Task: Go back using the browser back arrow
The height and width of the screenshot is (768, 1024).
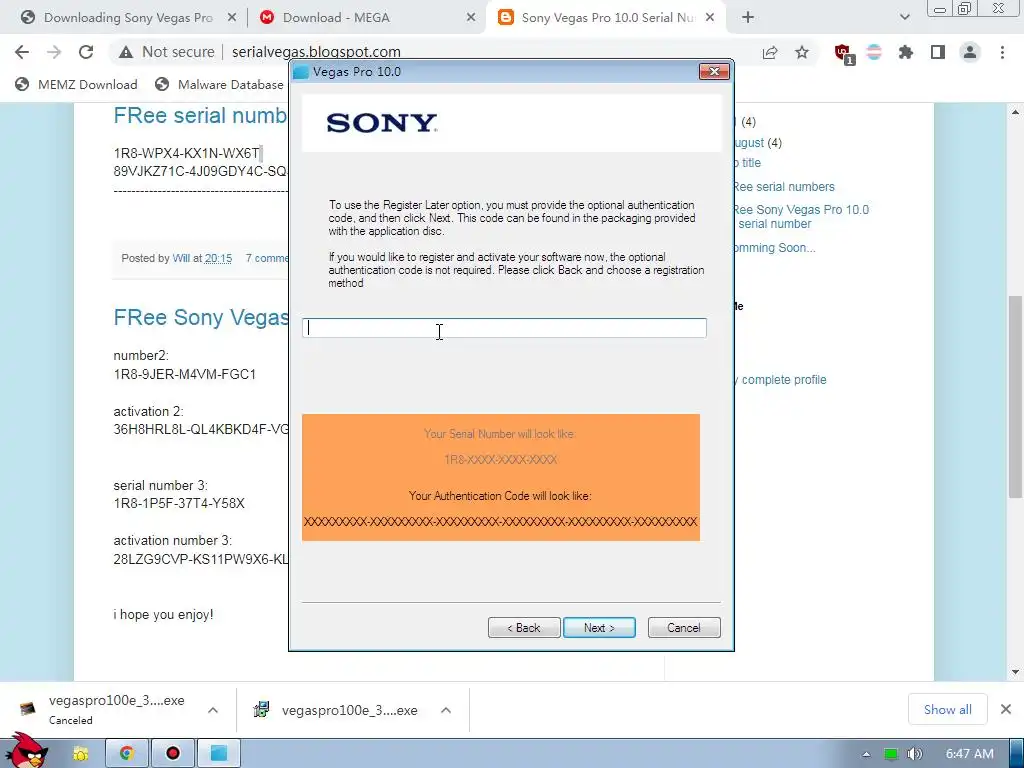Action: pos(22,52)
